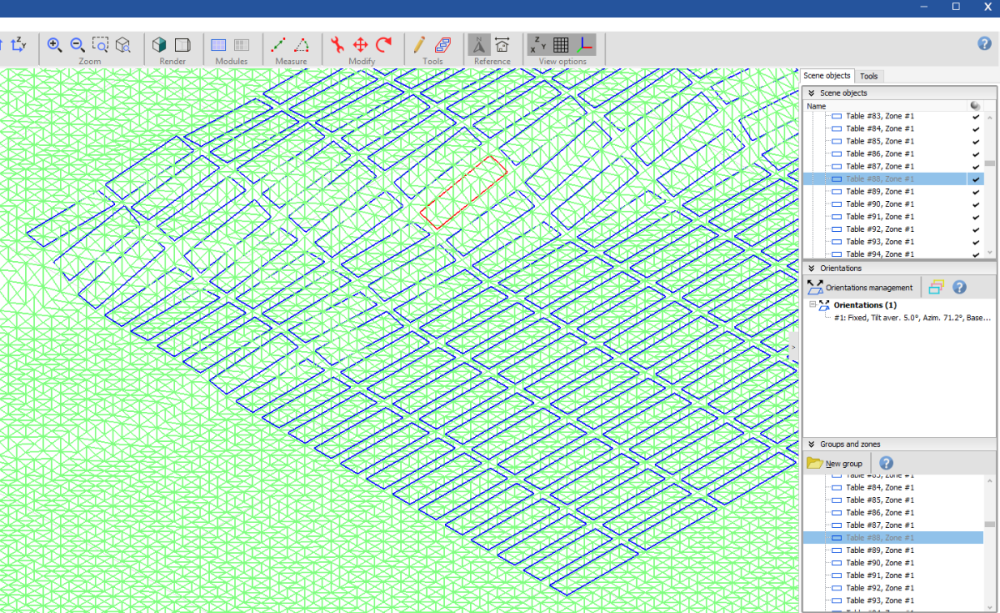
Task: Select the Scene objects tab
Action: (x=827, y=76)
